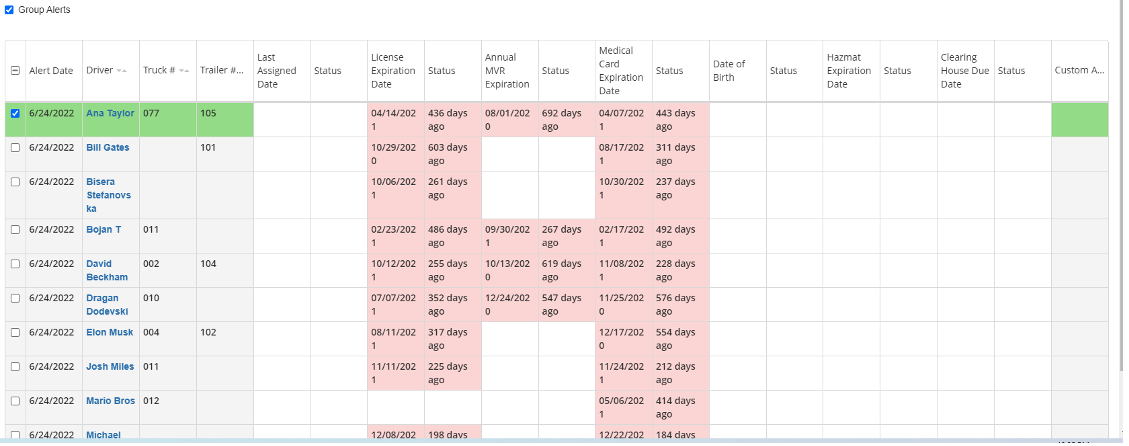Click the select-all header checkbox

pos(15,71)
